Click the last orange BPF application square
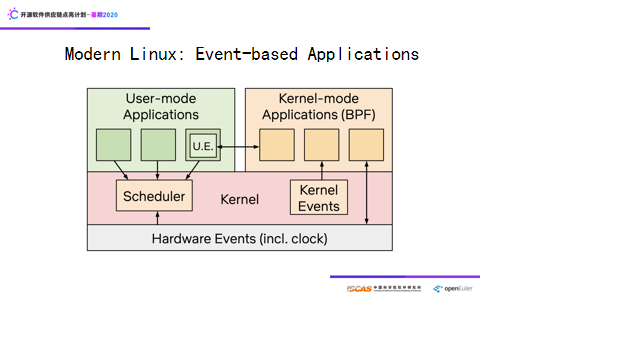The image size is (640, 360). point(366,145)
